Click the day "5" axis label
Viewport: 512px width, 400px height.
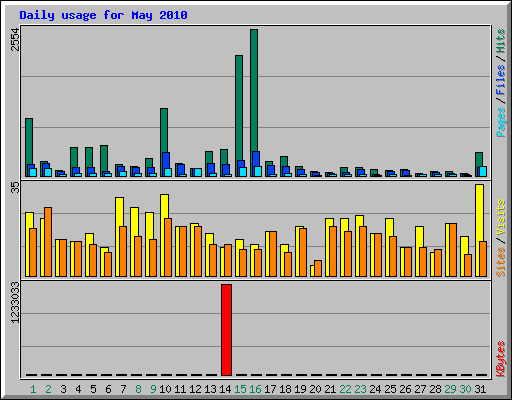click(93, 389)
